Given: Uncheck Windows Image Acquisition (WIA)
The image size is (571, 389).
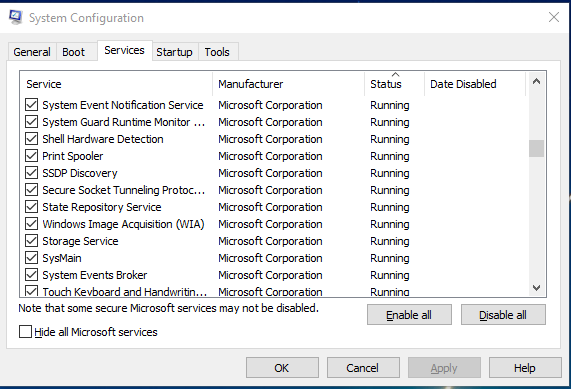Looking at the screenshot, I should (31, 224).
